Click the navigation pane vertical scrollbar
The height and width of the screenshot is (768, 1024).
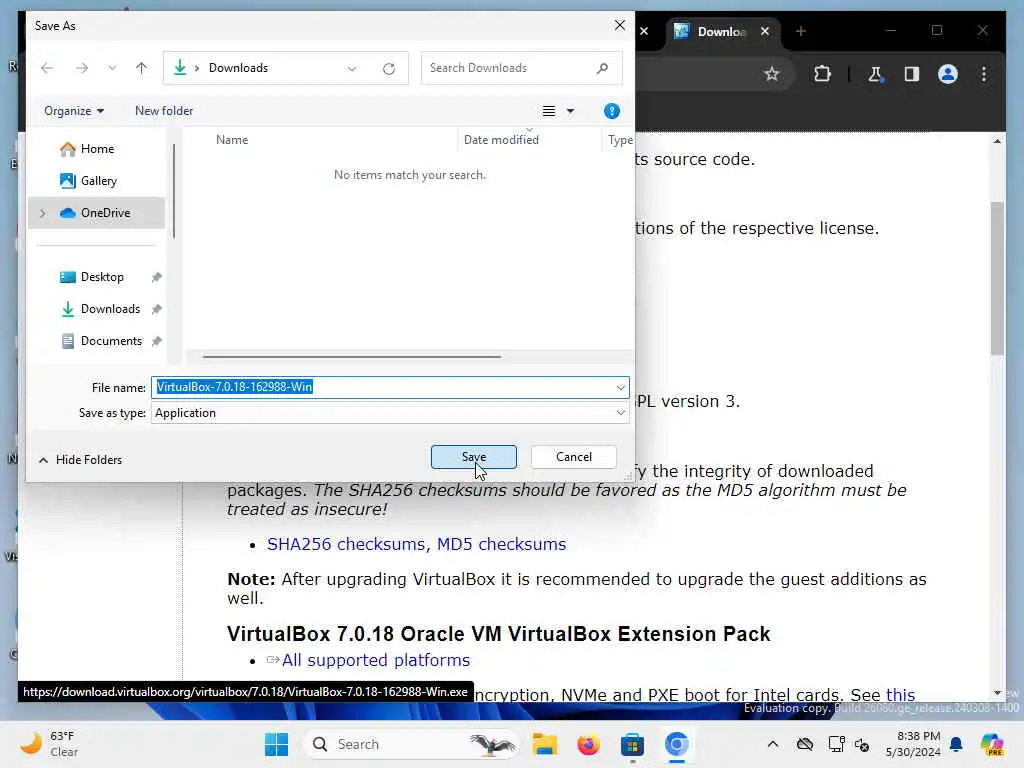174,191
